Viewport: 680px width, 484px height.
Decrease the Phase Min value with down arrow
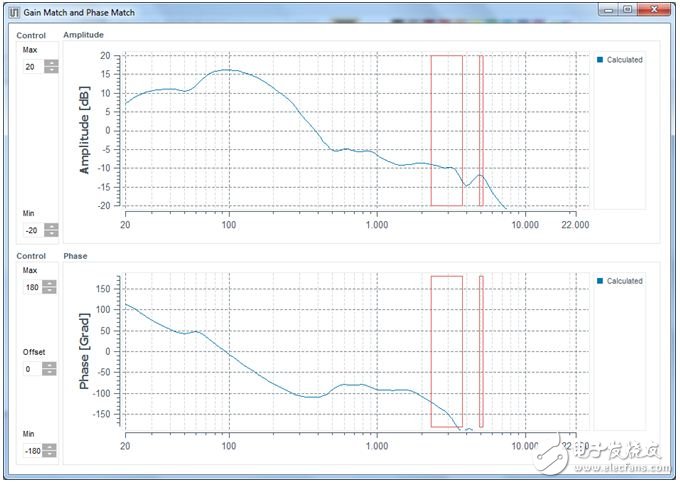tap(51, 452)
